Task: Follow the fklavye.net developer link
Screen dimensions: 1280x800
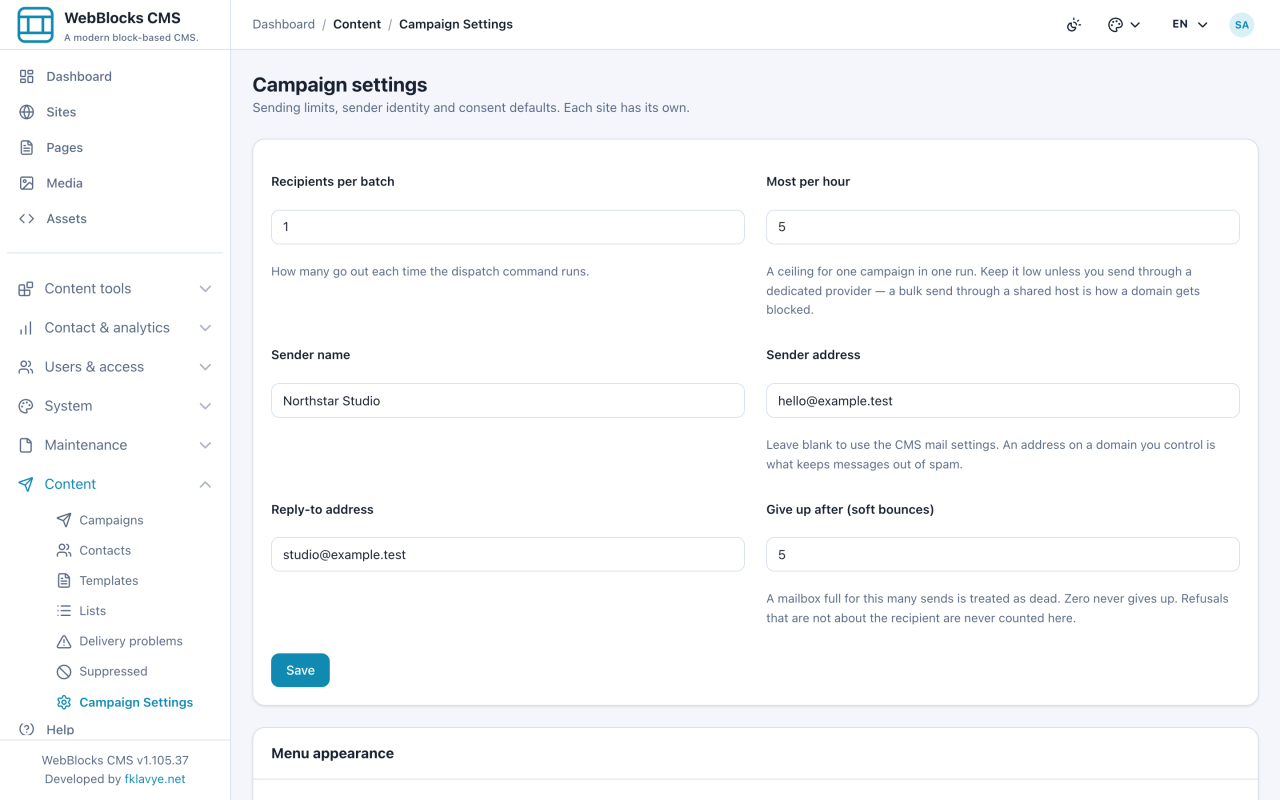Action: coord(155,779)
